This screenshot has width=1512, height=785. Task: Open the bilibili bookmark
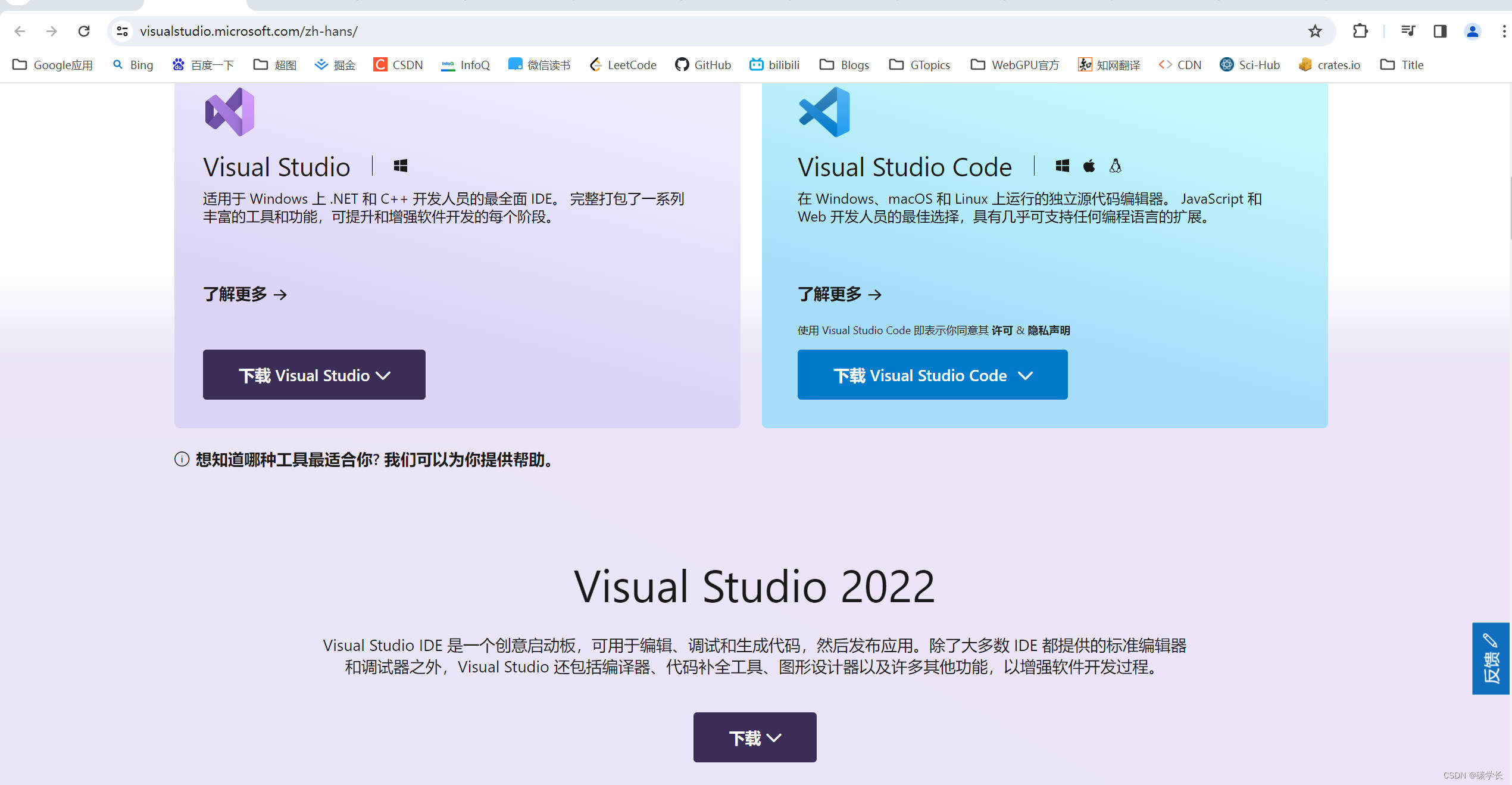tap(774, 65)
